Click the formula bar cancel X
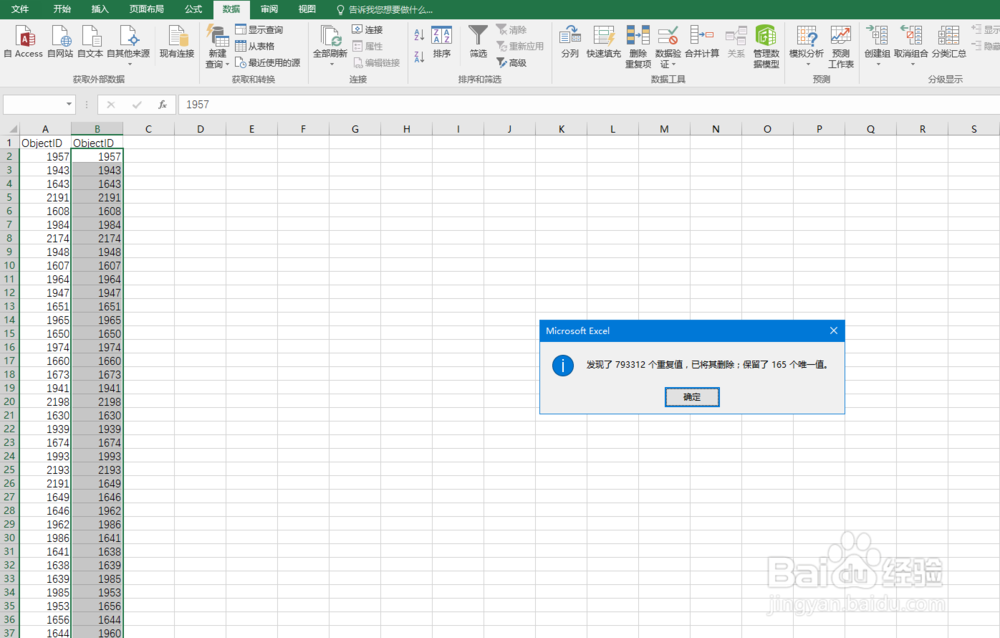Screen dimensions: 1000x638 111,105
